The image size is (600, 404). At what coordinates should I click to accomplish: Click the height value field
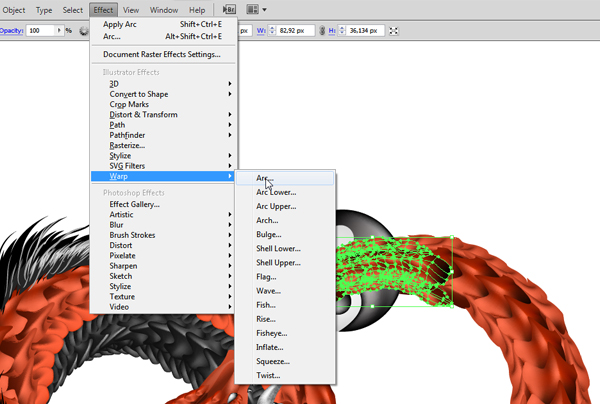point(365,31)
